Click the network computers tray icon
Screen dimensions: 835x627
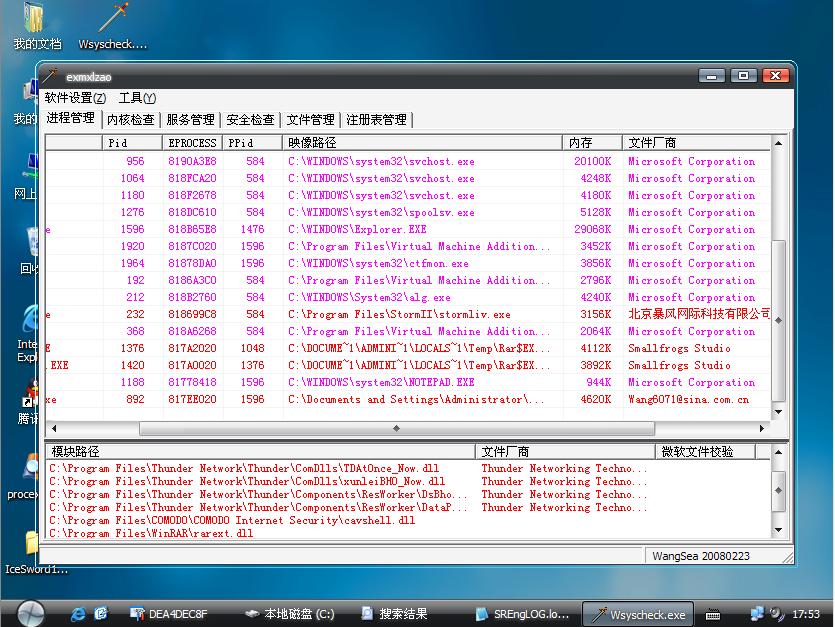click(756, 614)
